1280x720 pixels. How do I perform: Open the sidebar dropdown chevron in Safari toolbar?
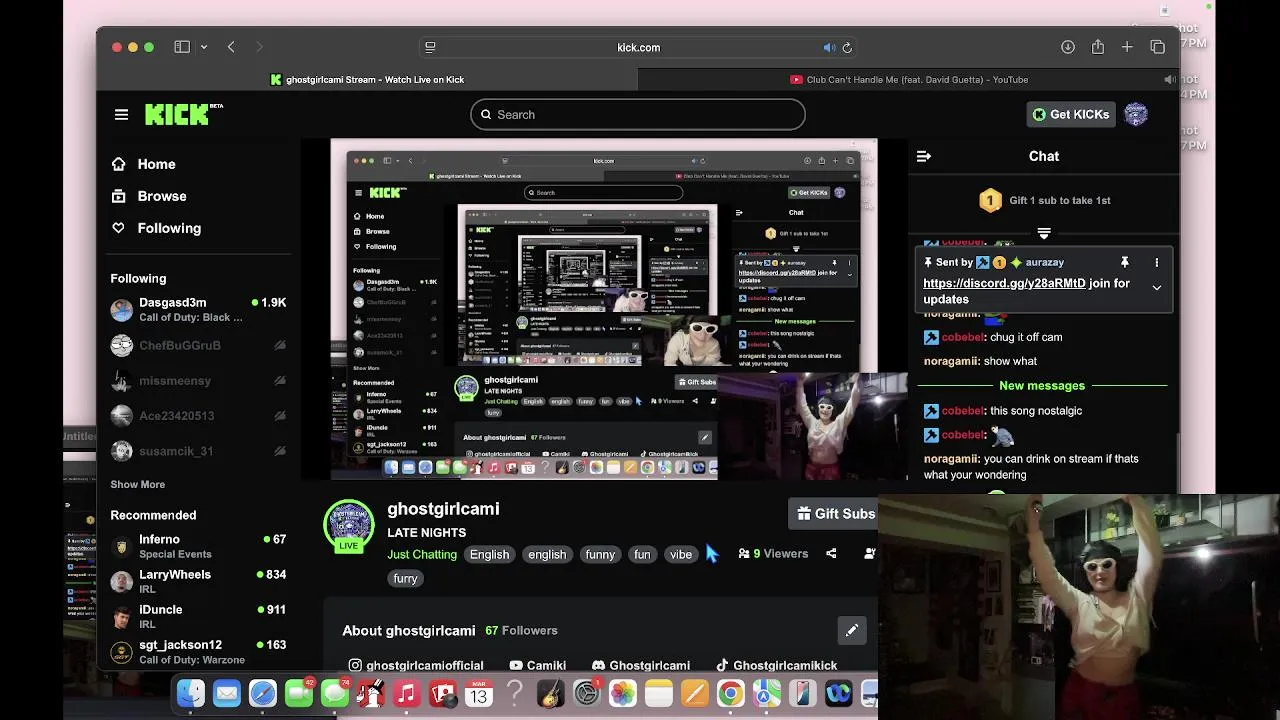(204, 47)
